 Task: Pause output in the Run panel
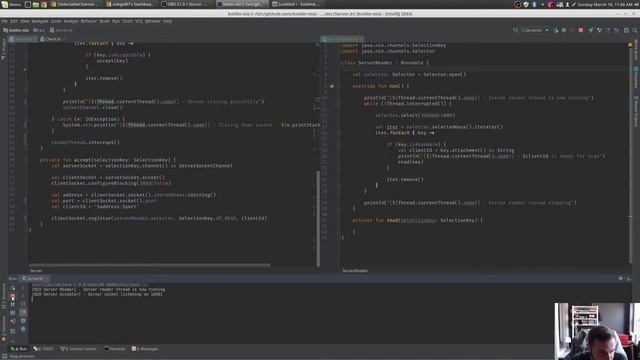[x=13, y=304]
